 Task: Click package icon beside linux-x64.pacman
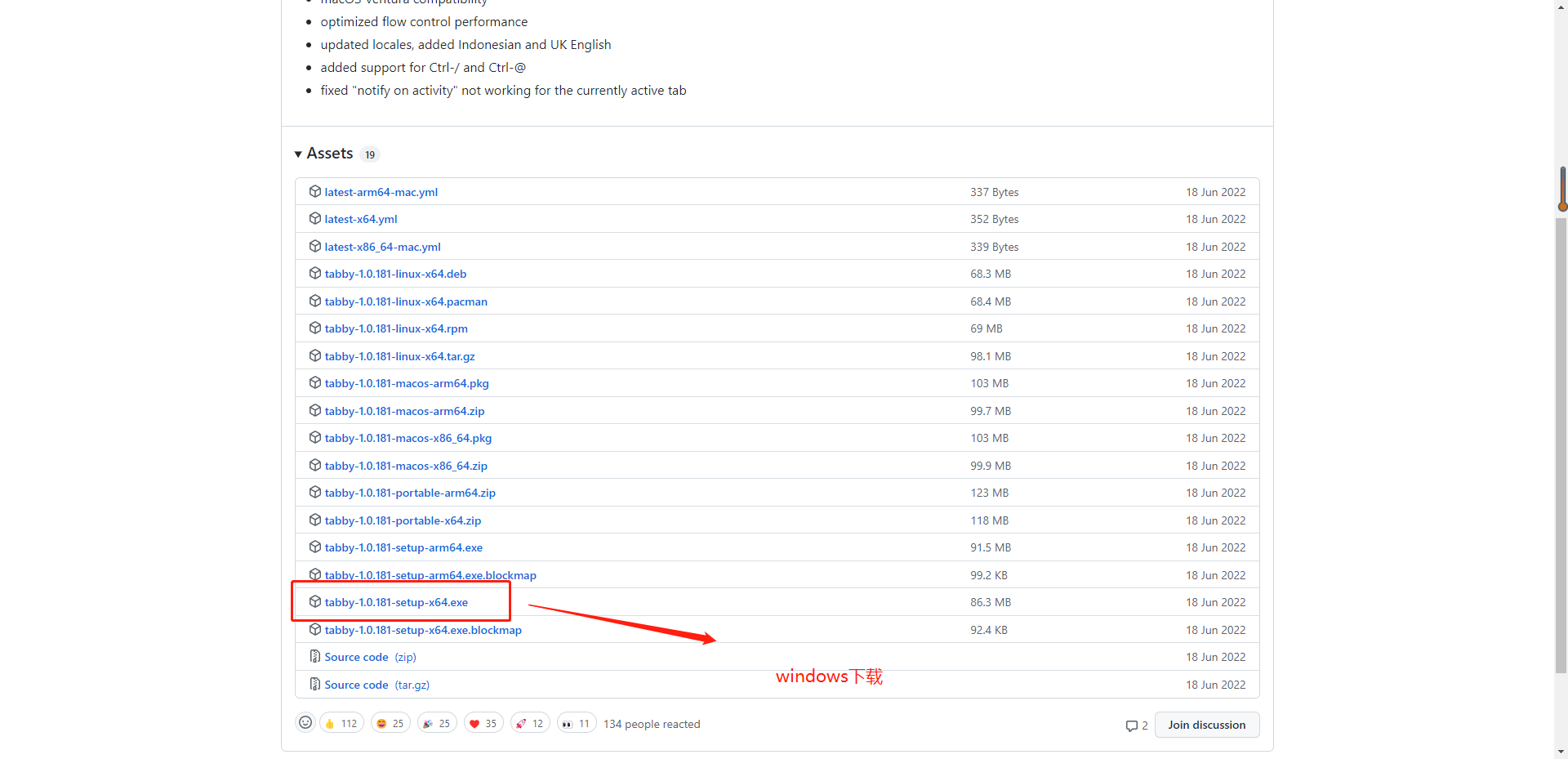point(315,301)
